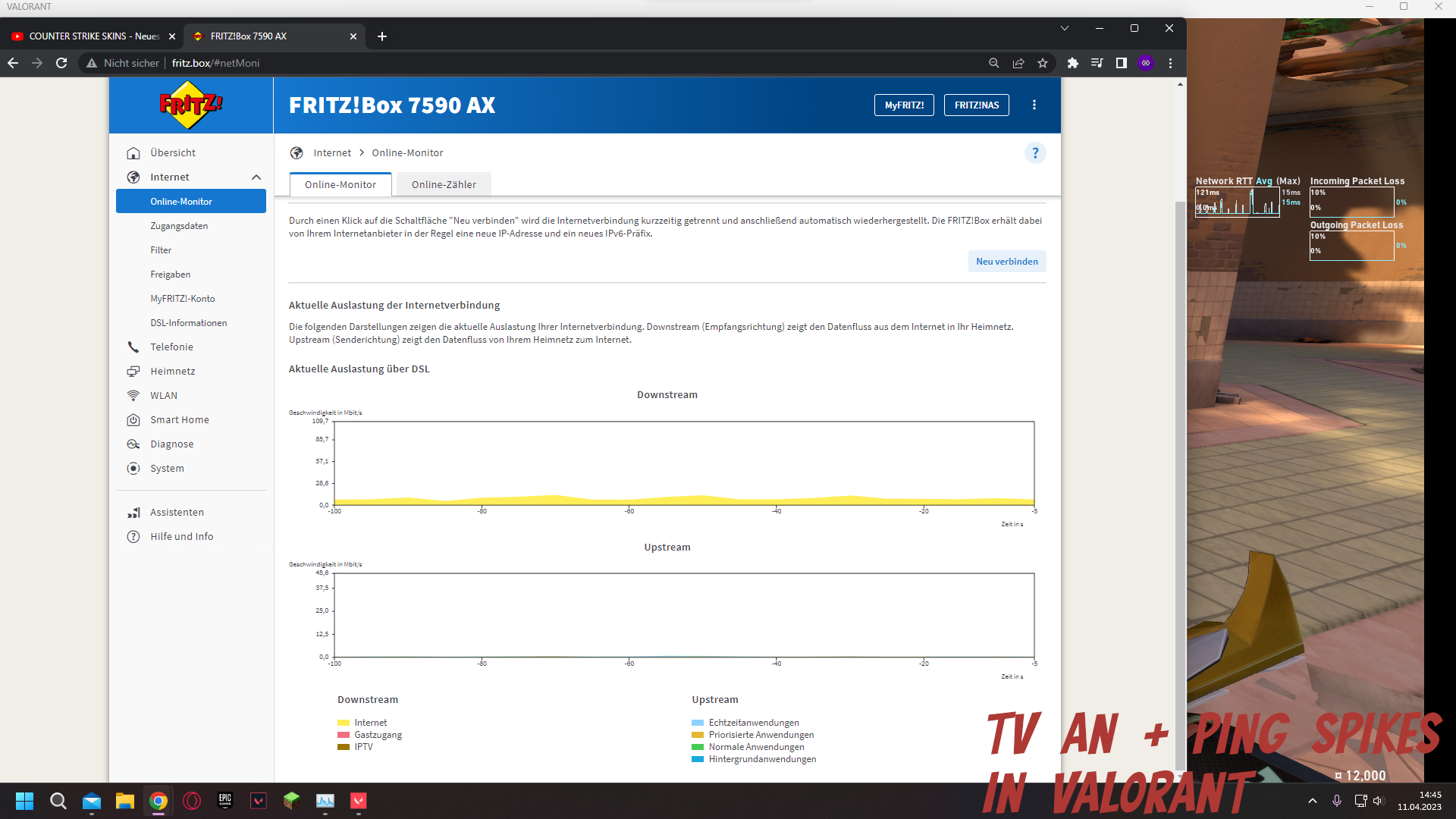Switch to the Online-Zähler tab
The height and width of the screenshot is (819, 1456).
(x=444, y=185)
